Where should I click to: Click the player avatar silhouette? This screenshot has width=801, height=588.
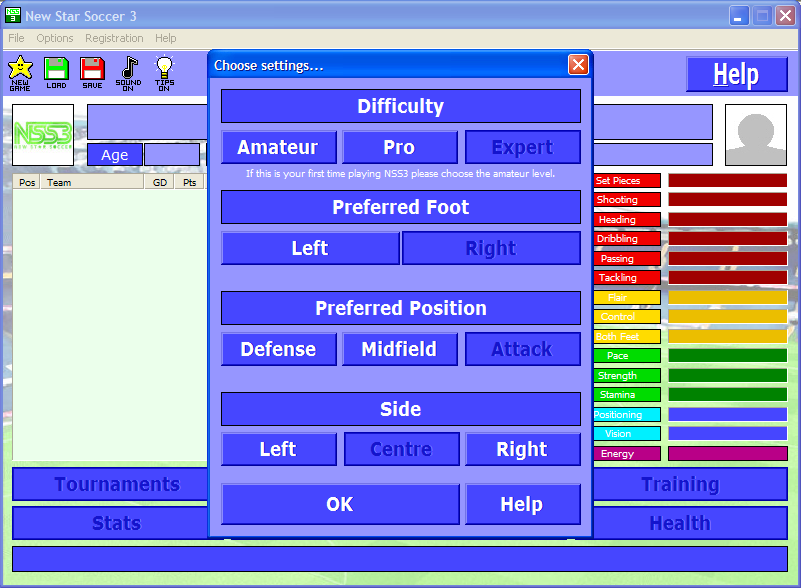tap(755, 135)
